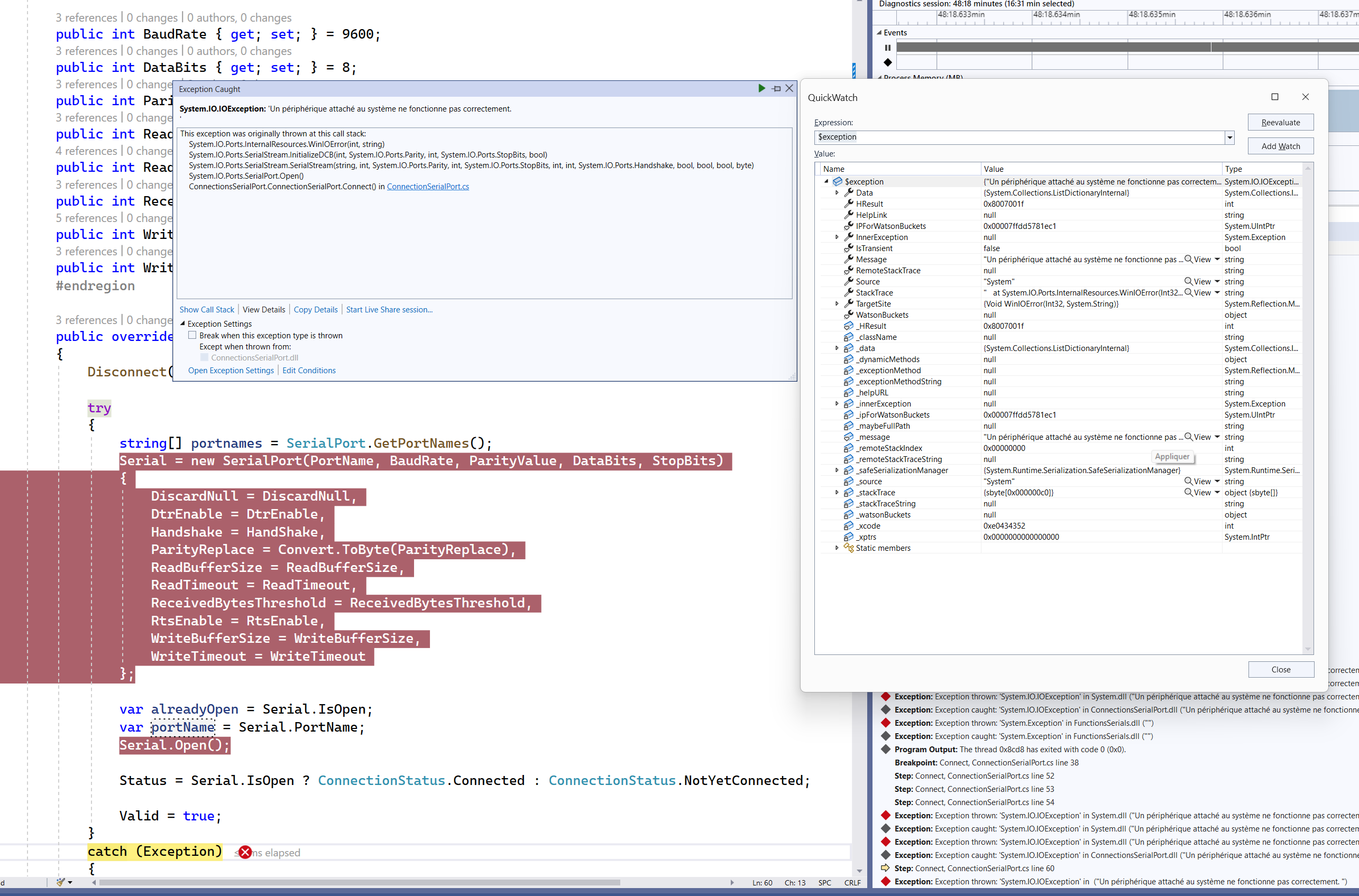Expand the Static members node

coord(837,548)
